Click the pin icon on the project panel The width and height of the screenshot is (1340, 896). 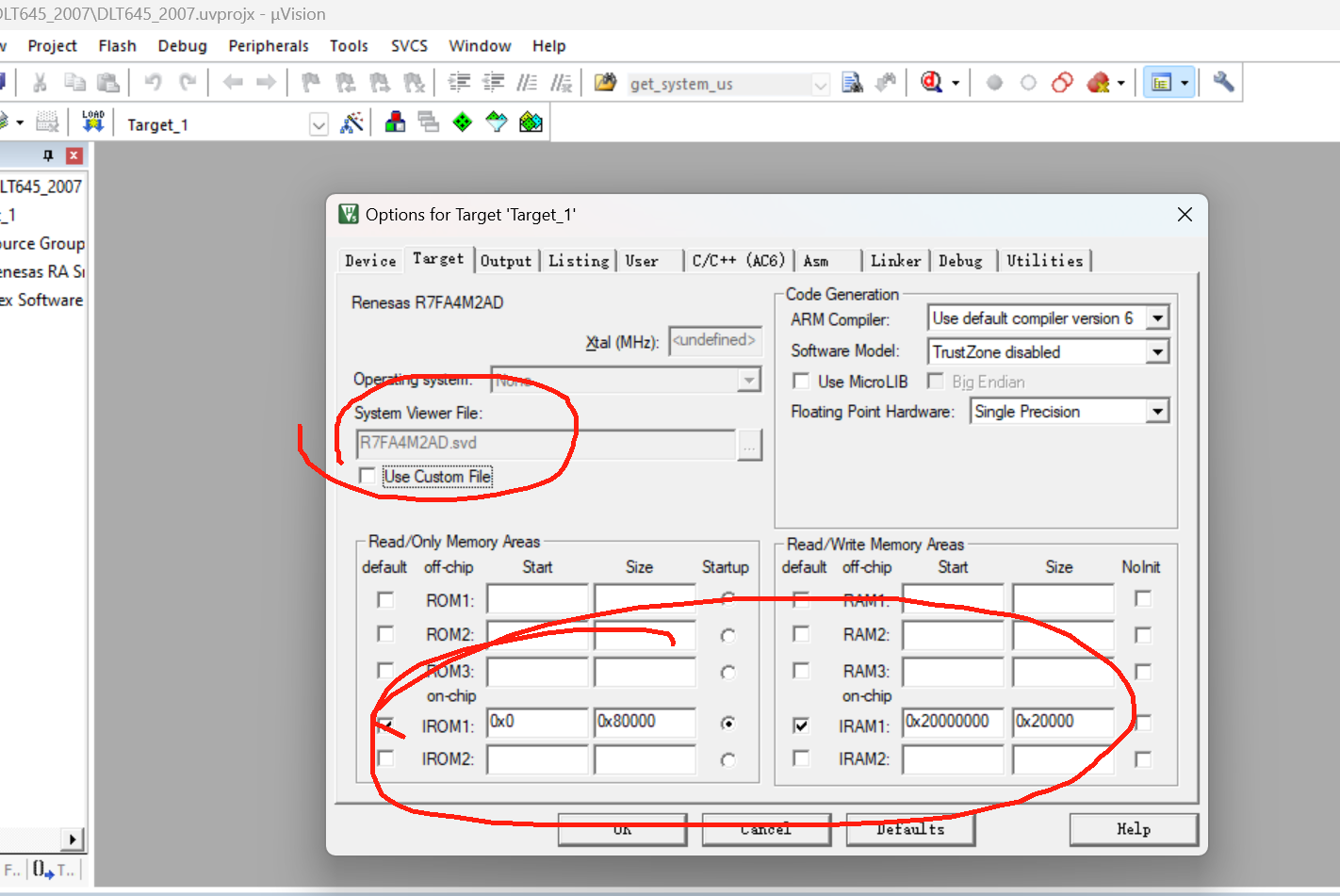tap(48, 155)
